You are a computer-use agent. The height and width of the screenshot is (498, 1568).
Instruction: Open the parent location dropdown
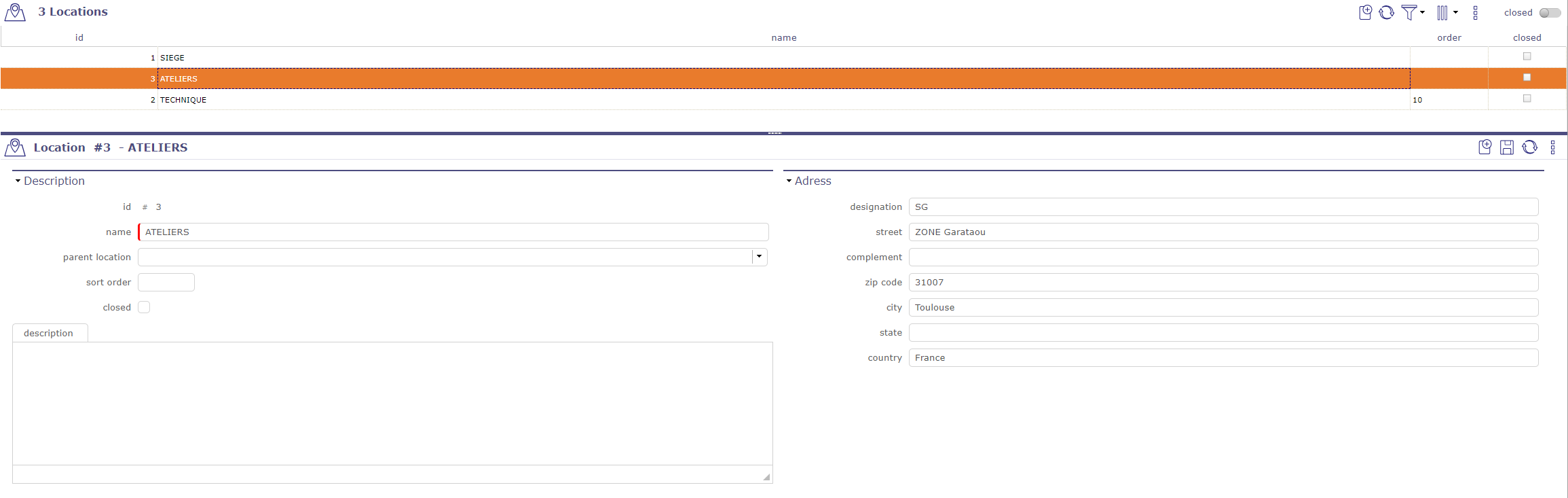point(759,257)
